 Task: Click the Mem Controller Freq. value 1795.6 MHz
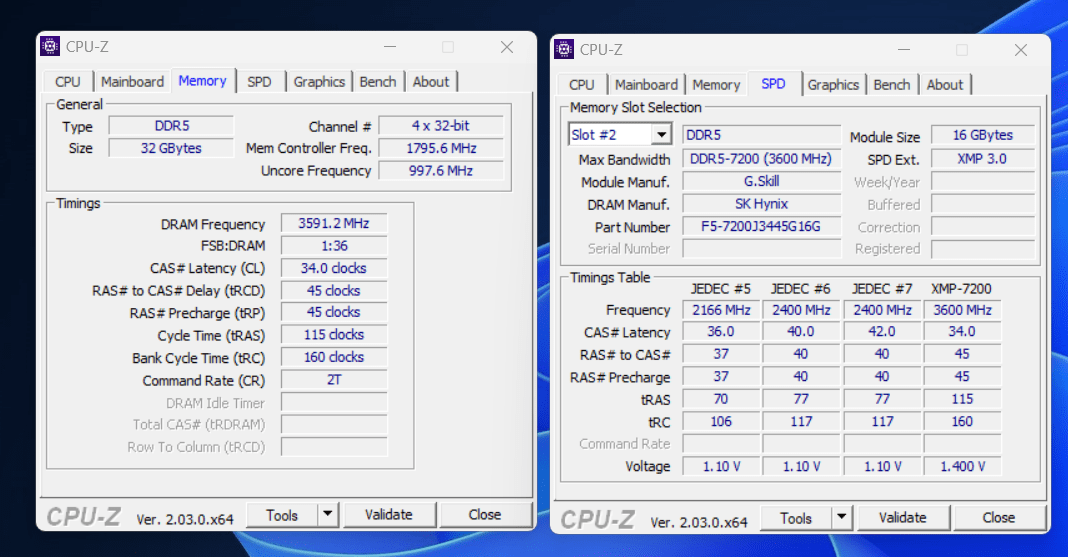441,148
